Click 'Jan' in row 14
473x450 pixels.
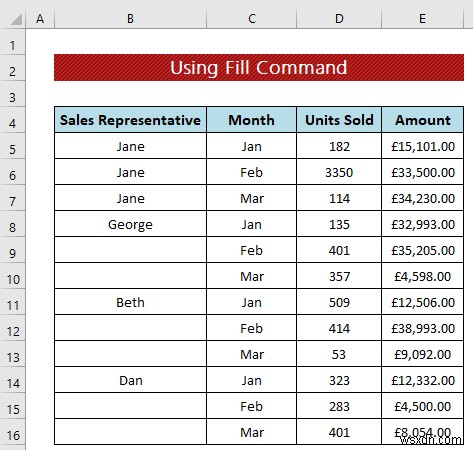(252, 380)
